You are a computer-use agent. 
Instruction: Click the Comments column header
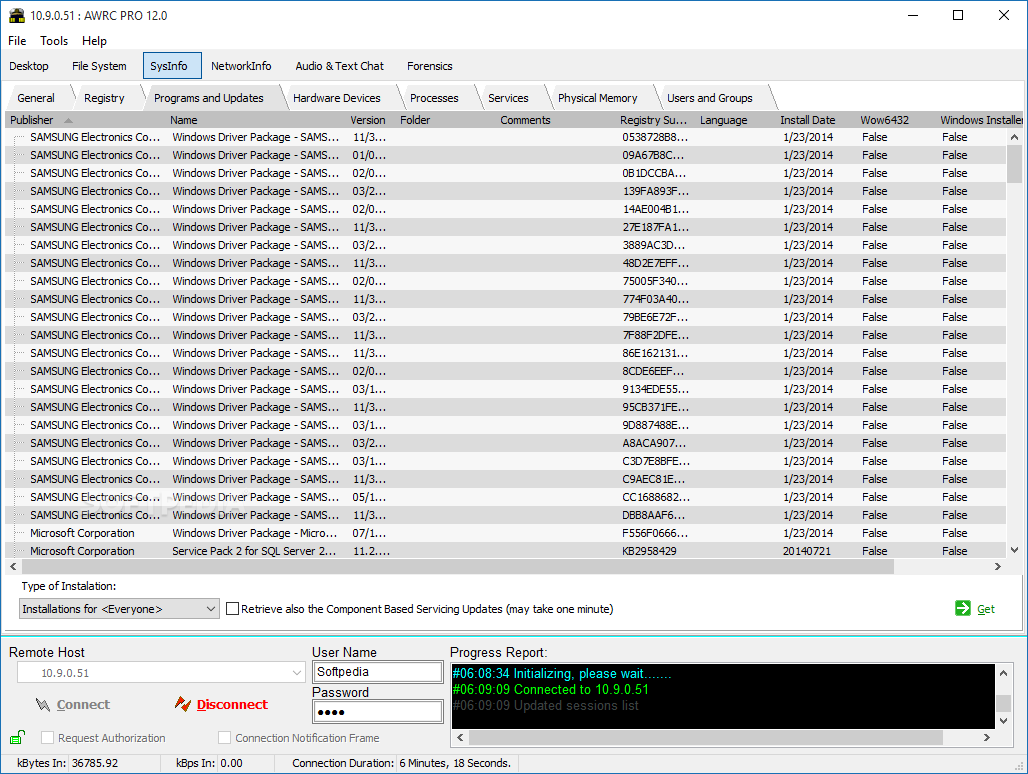pos(525,120)
